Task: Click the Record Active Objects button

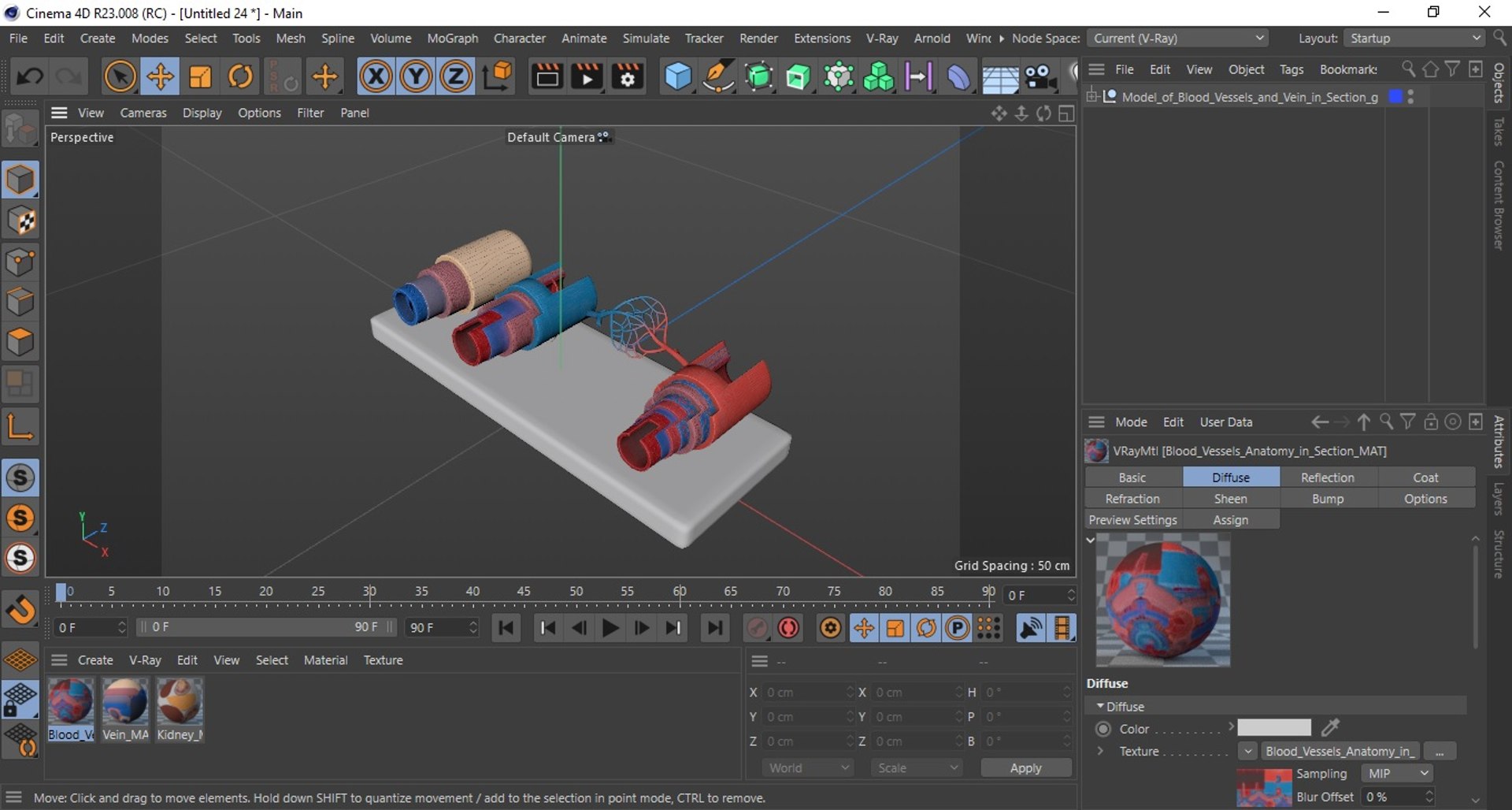Action: click(x=758, y=628)
